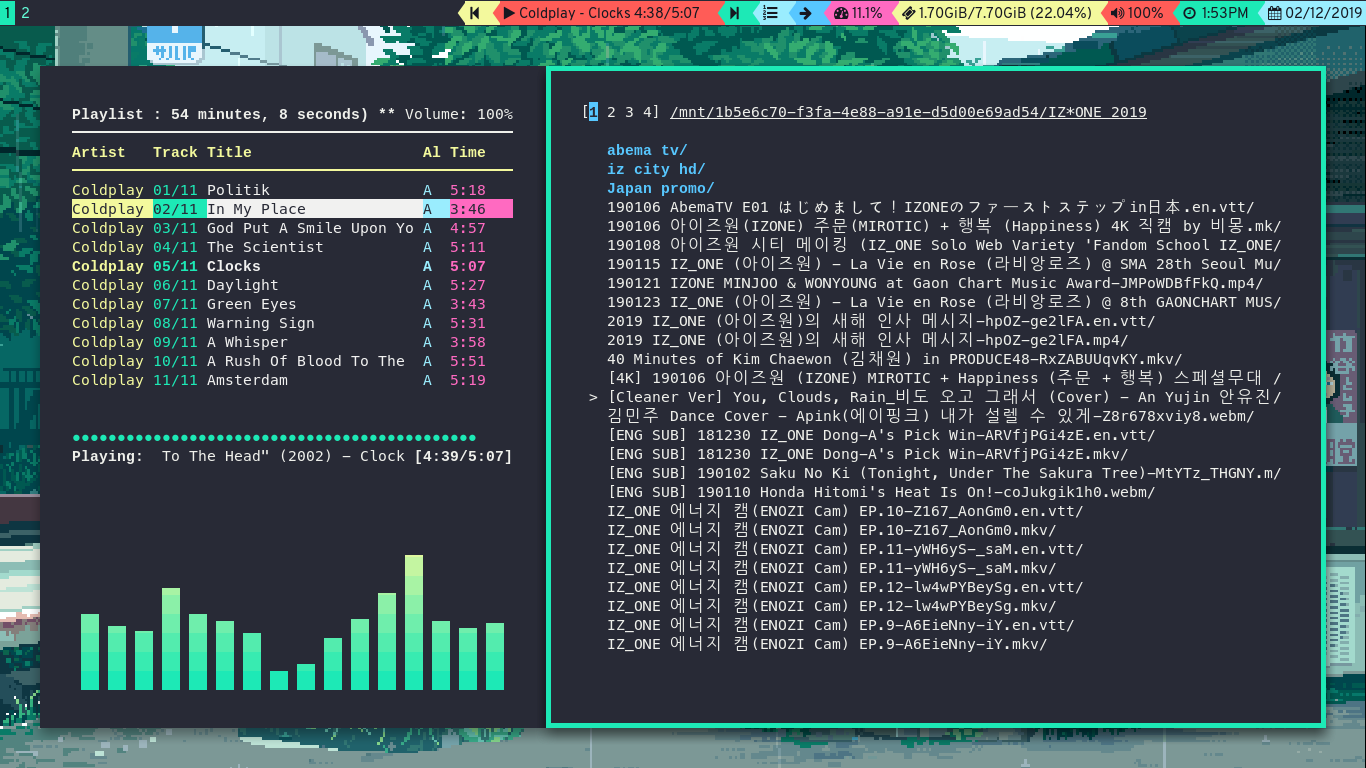Select Saku No Ki Tonight Under Sakura file
The image size is (1366, 768).
tap(944, 473)
